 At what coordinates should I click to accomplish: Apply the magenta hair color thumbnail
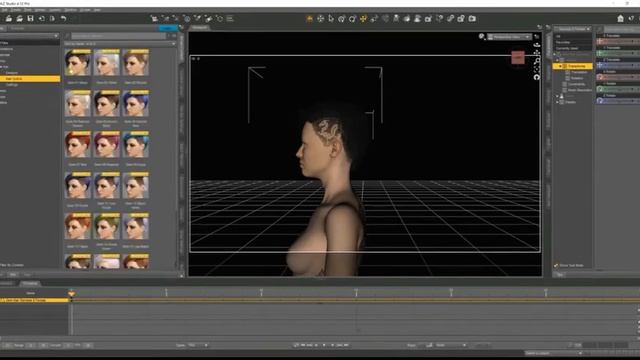(x=107, y=144)
